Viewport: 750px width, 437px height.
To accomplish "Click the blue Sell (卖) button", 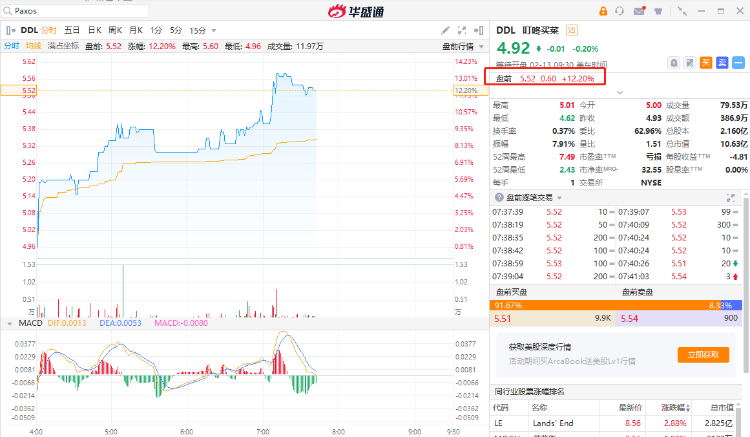I will (x=722, y=63).
